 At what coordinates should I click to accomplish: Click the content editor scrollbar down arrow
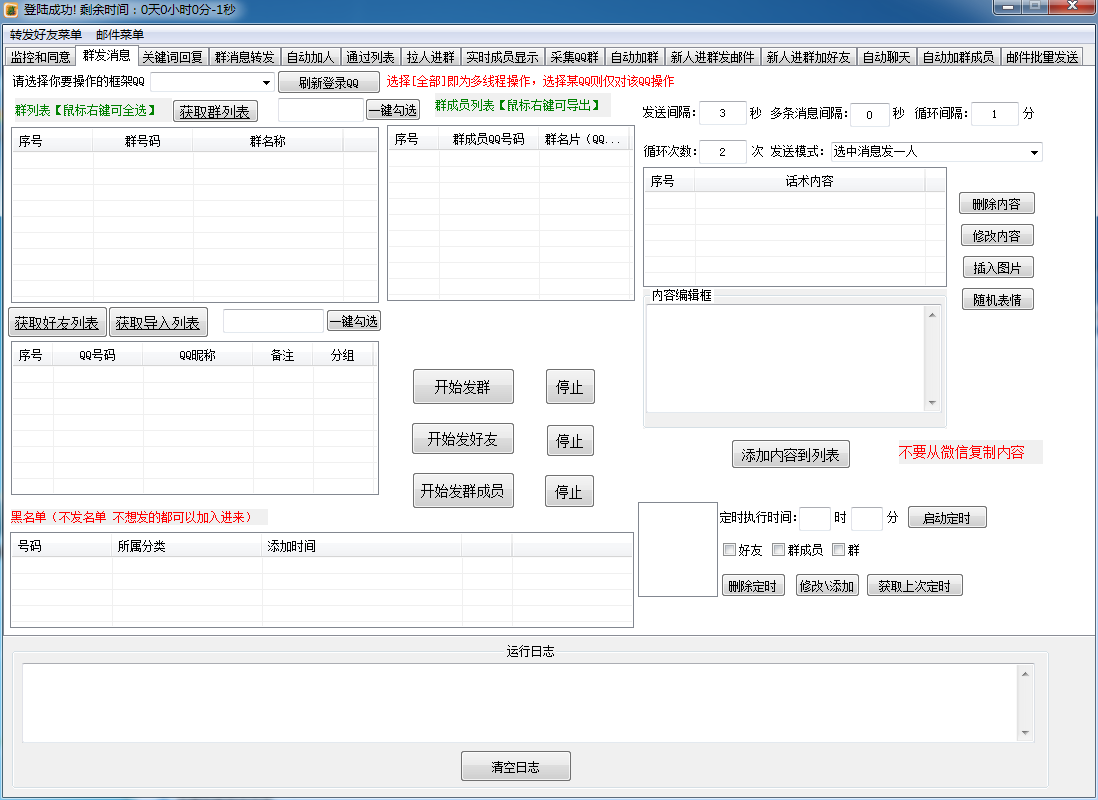coord(932,403)
